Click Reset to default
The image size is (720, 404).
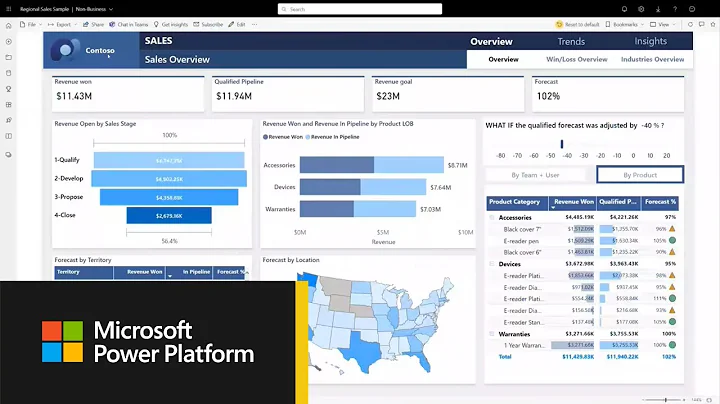[577, 24]
